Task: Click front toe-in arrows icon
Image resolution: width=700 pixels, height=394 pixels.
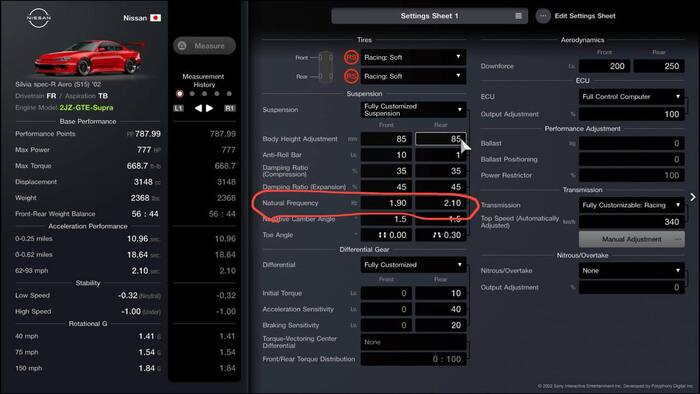Action: [x=383, y=235]
